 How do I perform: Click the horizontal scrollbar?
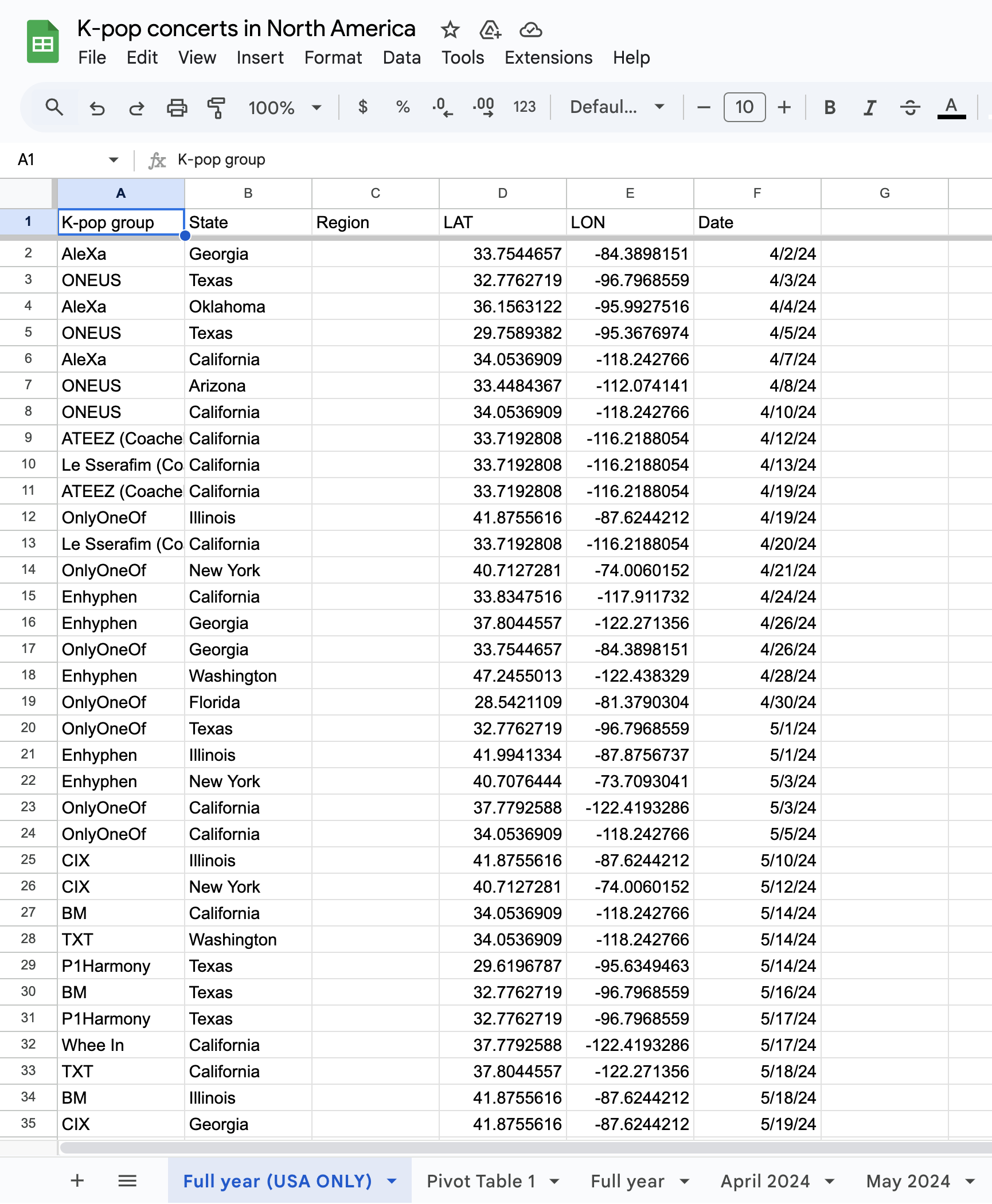pyautogui.click(x=526, y=1147)
